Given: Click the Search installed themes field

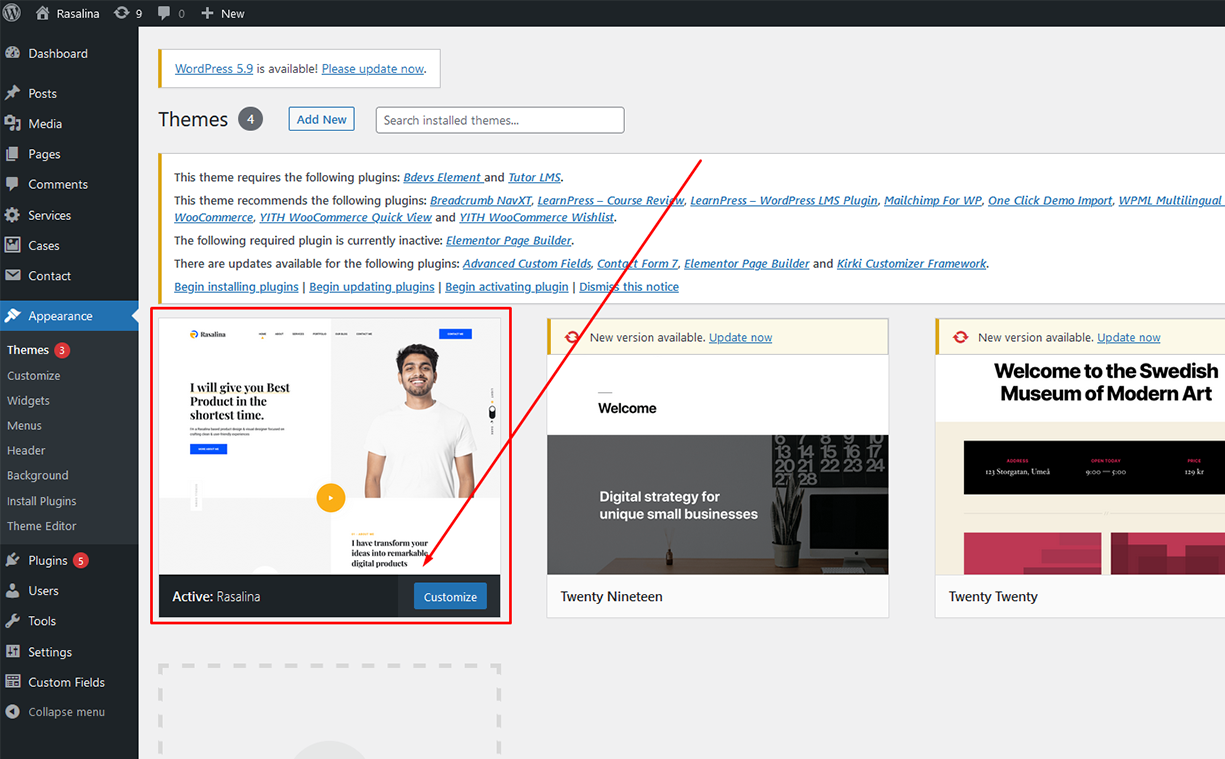Looking at the screenshot, I should (500, 120).
